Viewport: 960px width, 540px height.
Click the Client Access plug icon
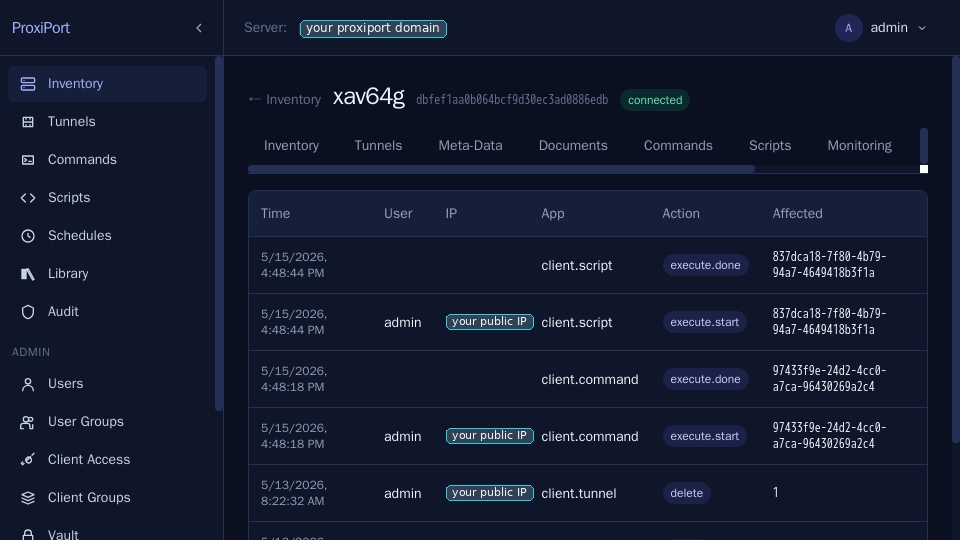point(28,460)
